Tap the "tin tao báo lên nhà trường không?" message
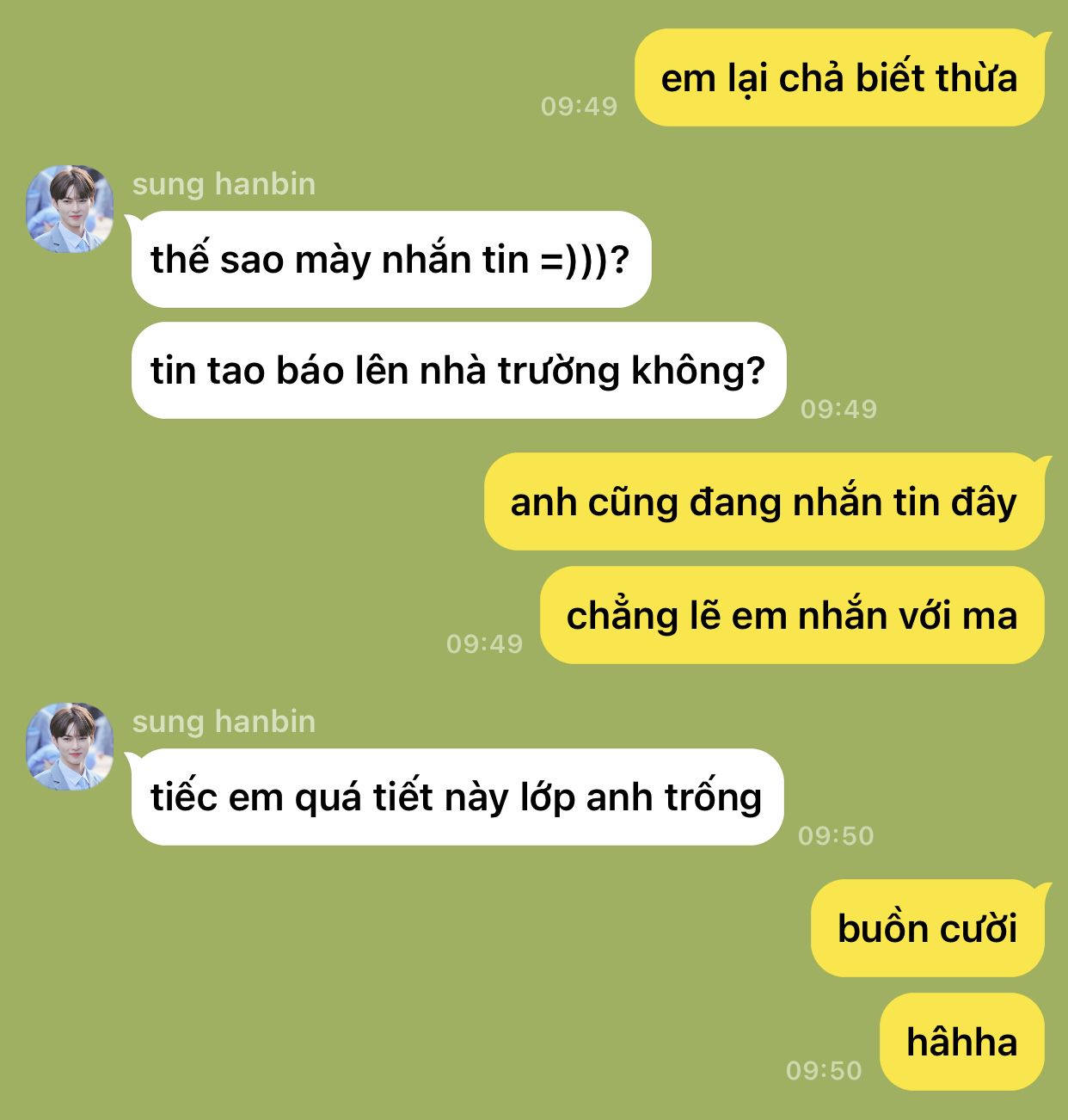The height and width of the screenshot is (1120, 1068). pos(459,370)
